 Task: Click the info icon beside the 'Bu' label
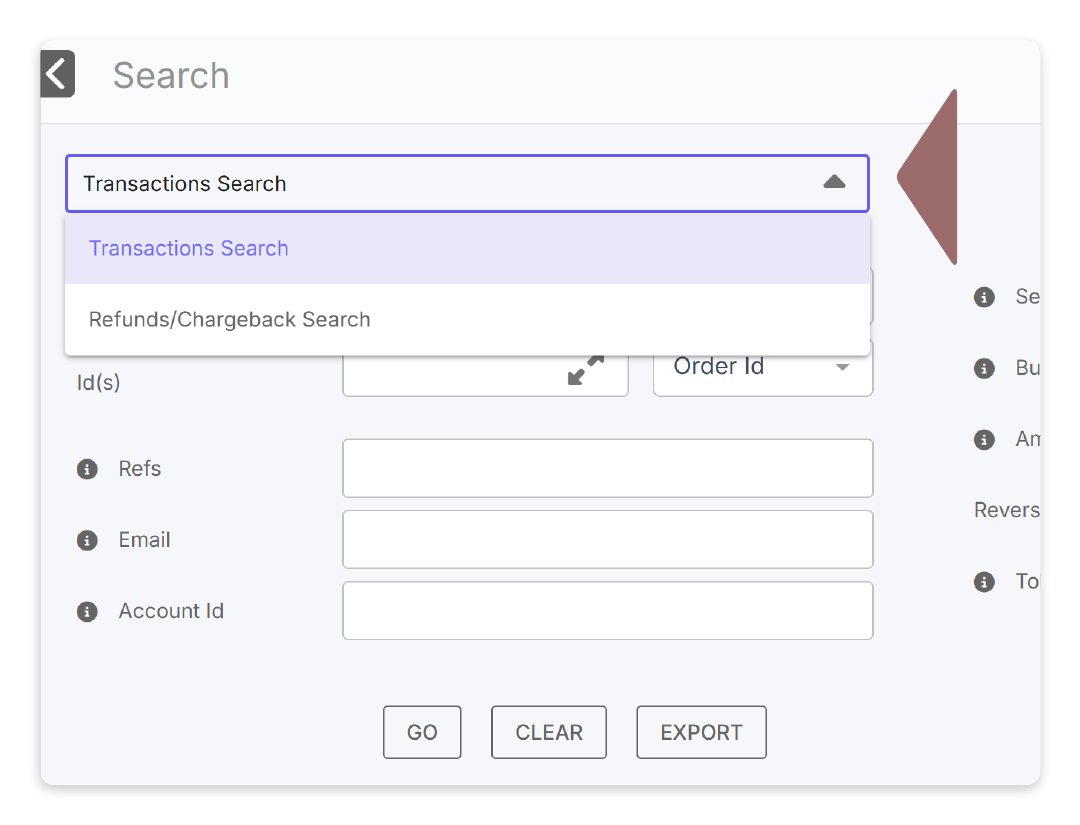tap(983, 368)
